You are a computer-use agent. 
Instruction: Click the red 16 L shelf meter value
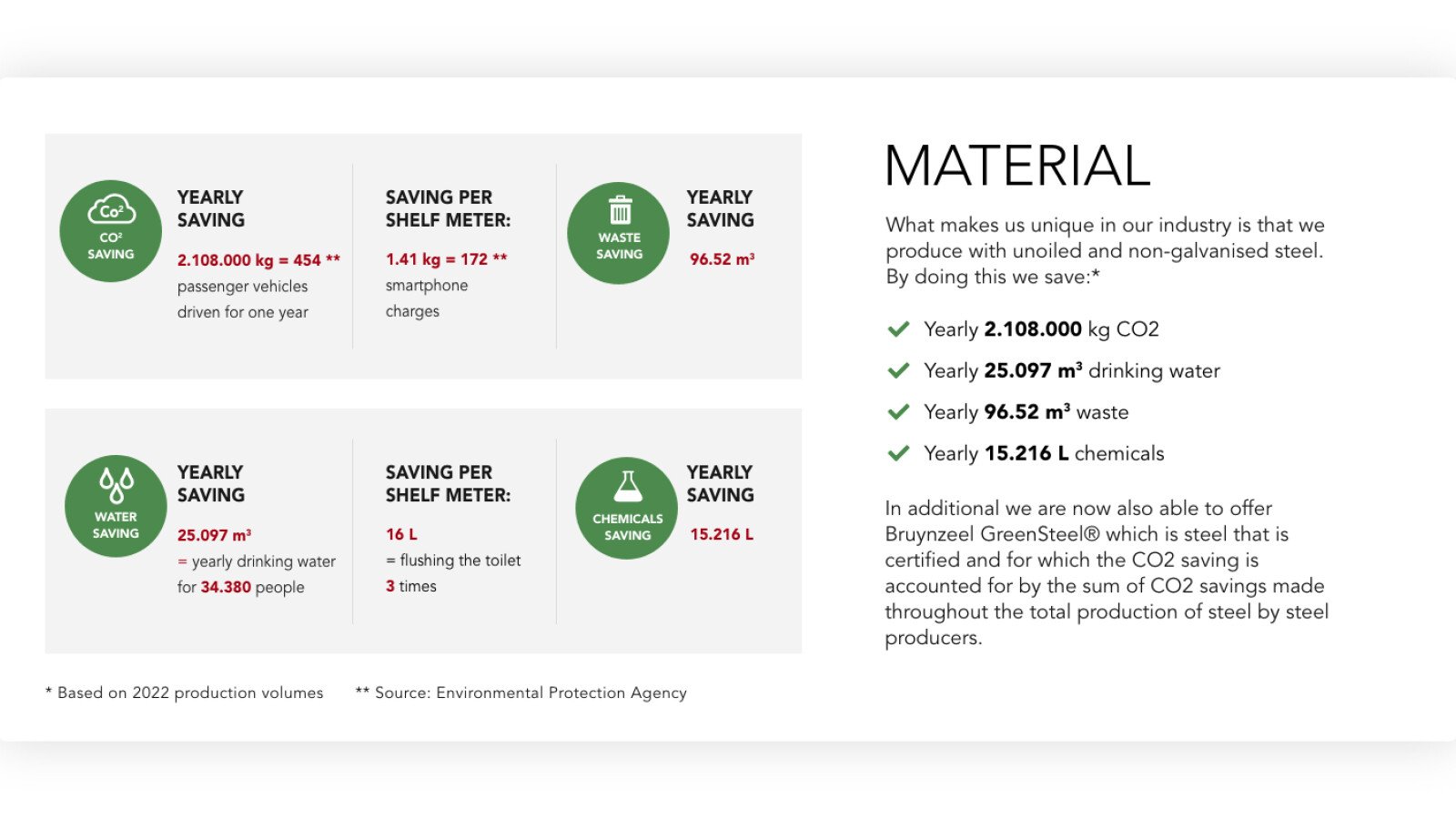click(x=401, y=534)
